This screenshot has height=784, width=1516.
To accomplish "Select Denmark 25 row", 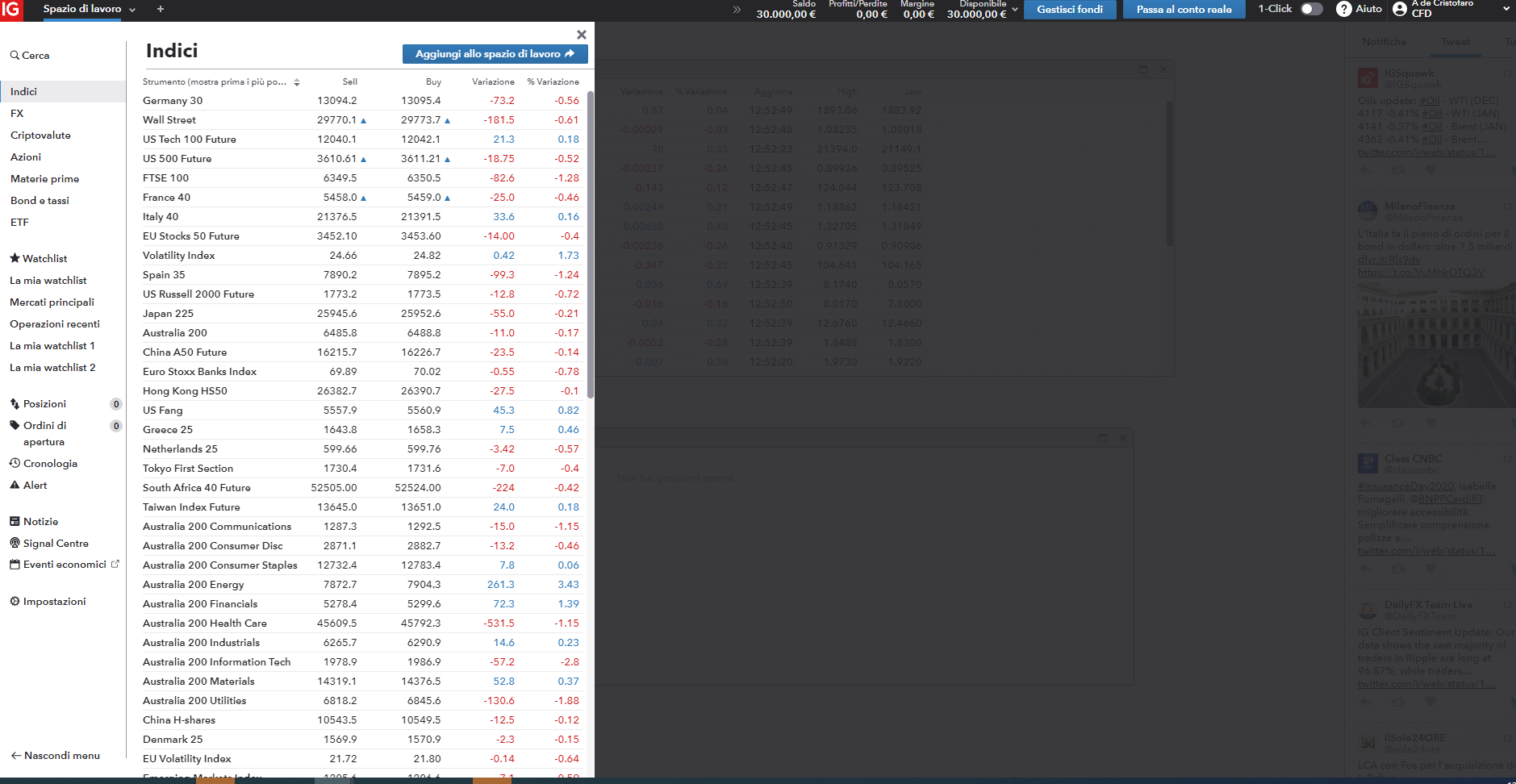I will 361,740.
